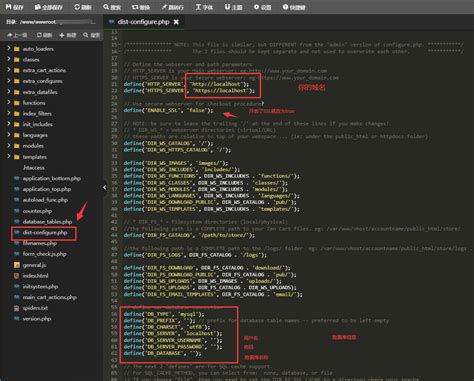Open the 替换 replace tool
474x381 pixels.
pyautogui.click(x=141, y=7)
